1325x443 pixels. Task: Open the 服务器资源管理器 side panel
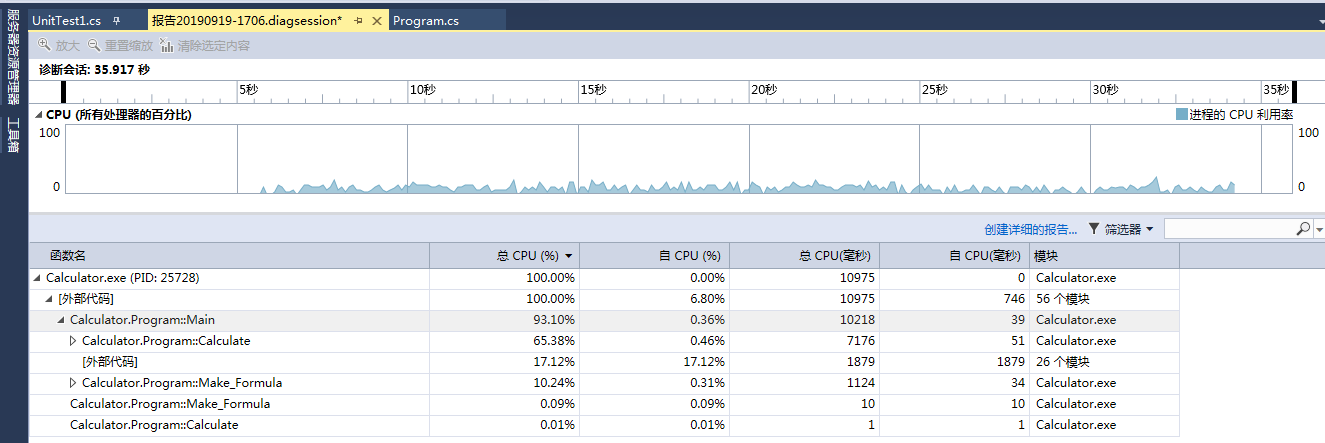click(13, 59)
